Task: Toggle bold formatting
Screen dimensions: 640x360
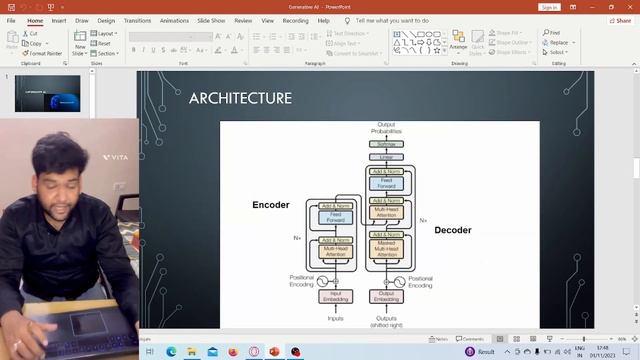Action: tap(133, 50)
